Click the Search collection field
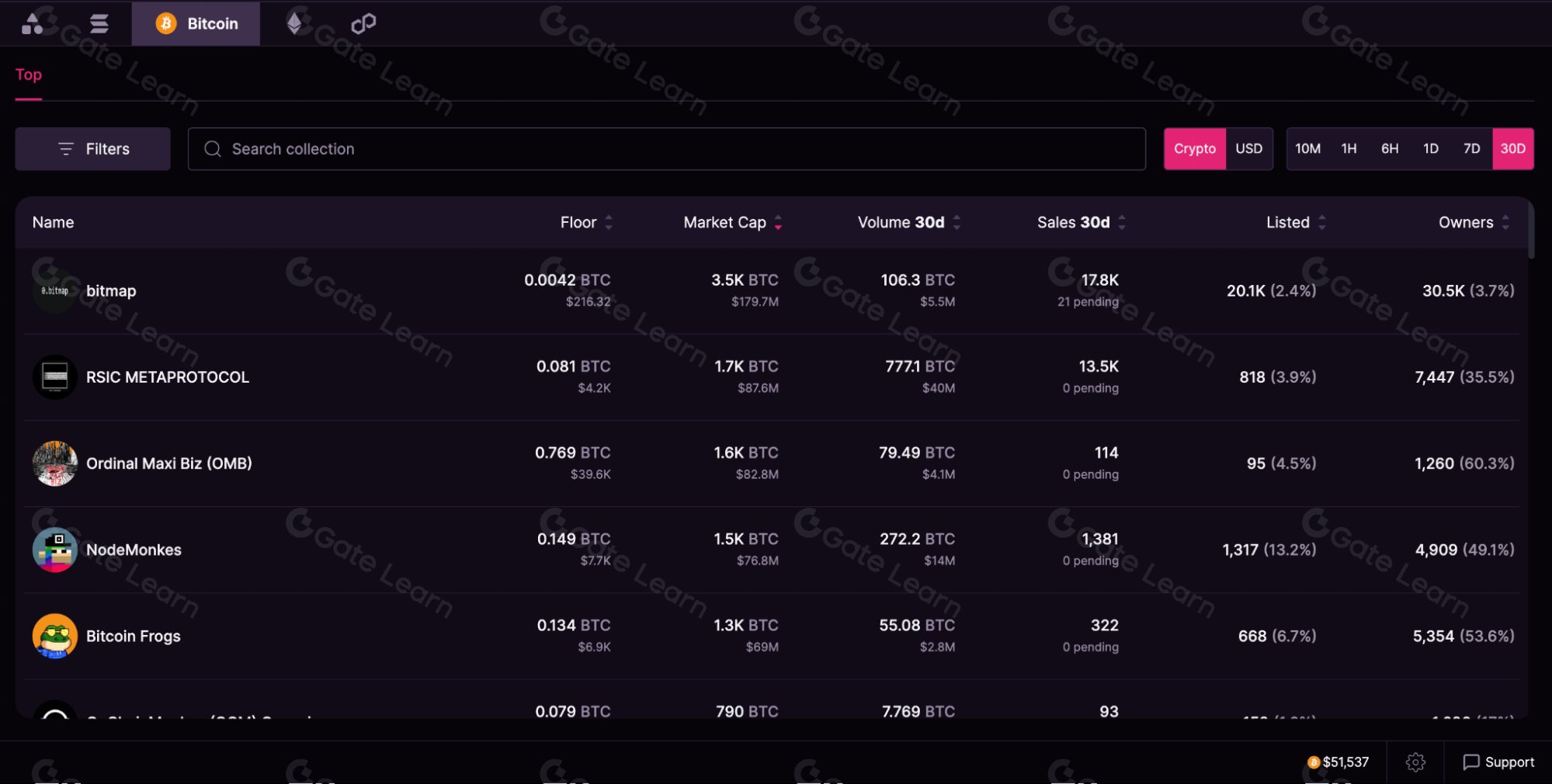1552x784 pixels. 666,149
